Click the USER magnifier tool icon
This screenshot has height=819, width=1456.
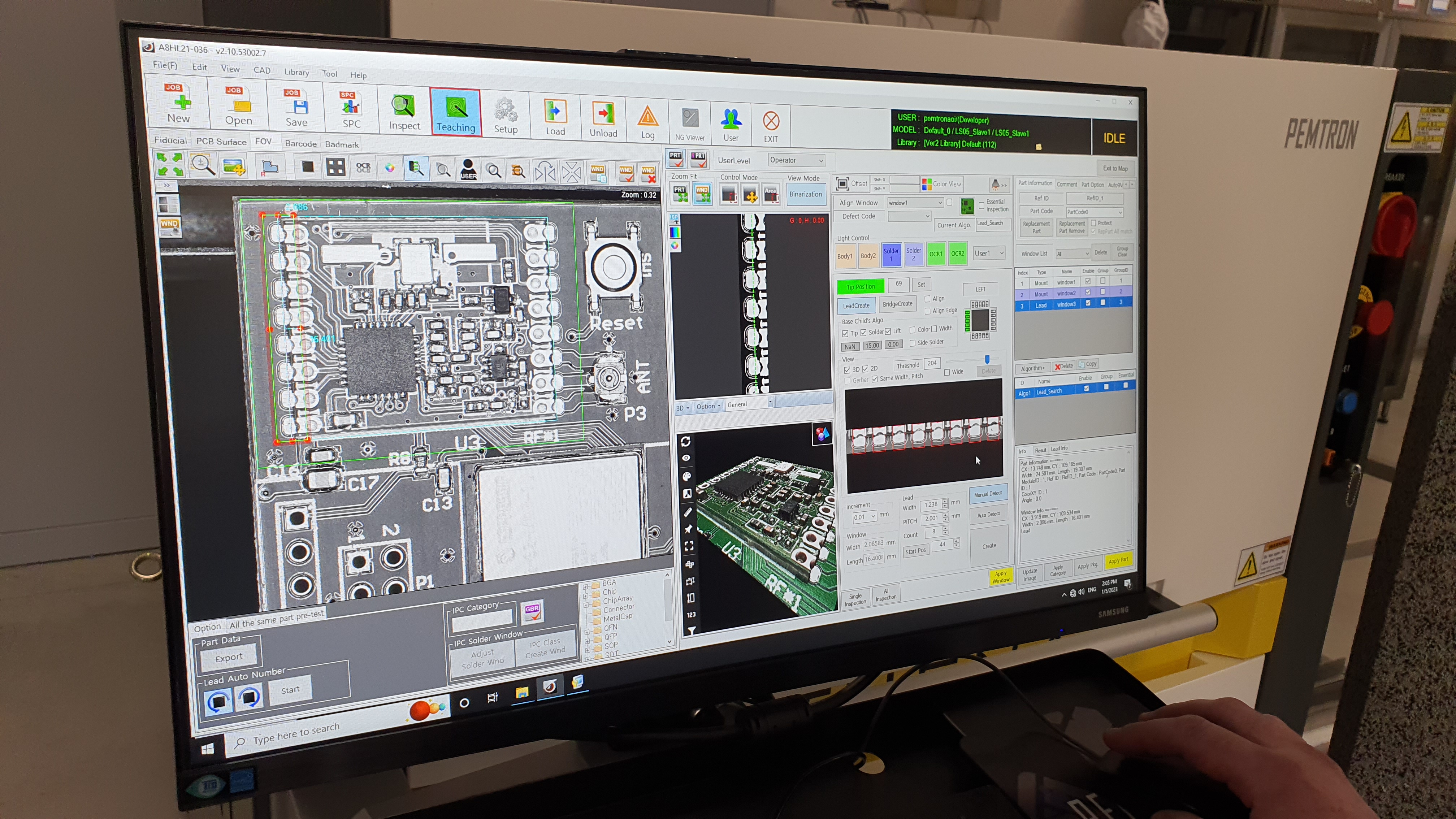[x=468, y=169]
